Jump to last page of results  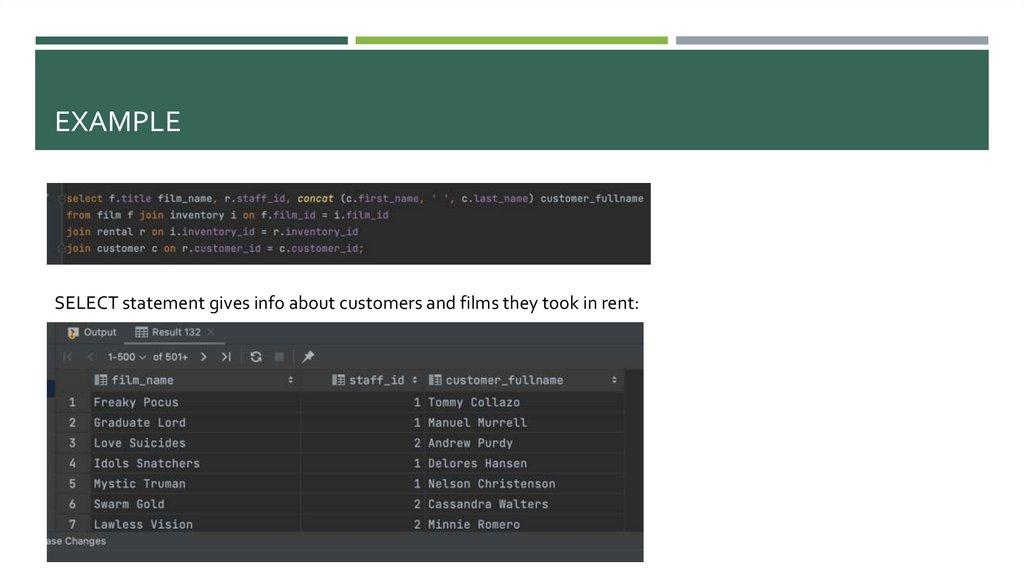(x=226, y=357)
